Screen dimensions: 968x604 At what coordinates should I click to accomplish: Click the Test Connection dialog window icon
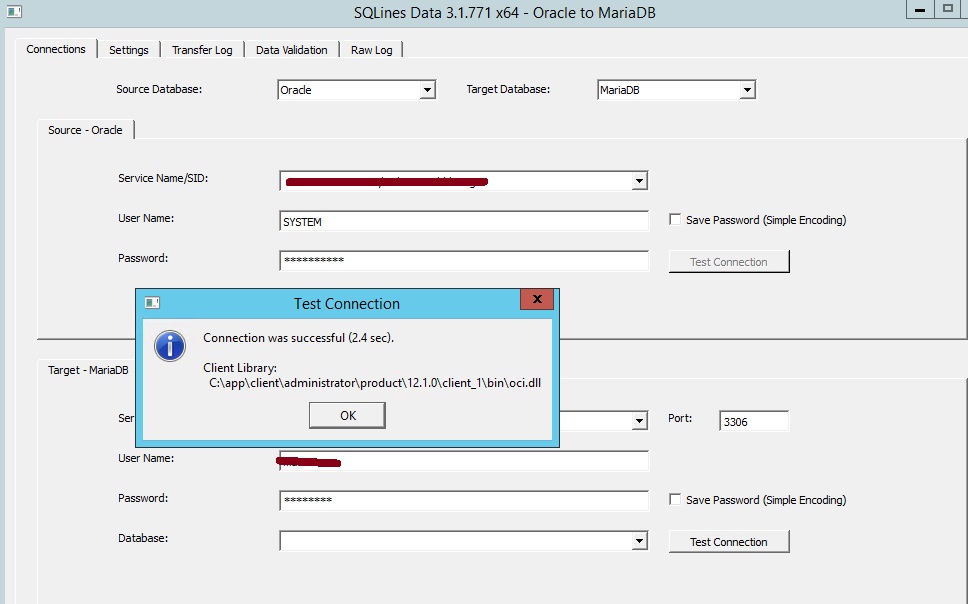point(152,303)
